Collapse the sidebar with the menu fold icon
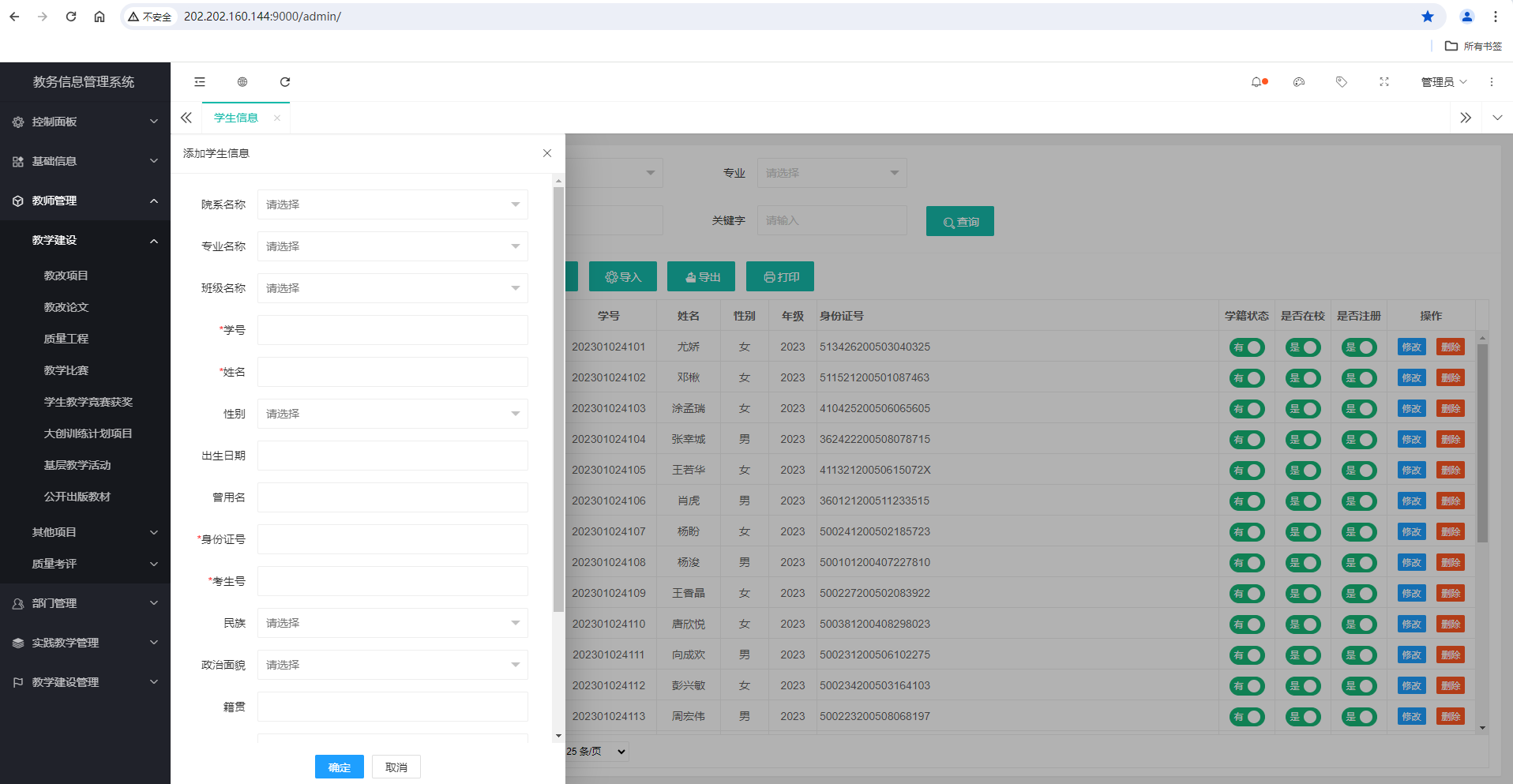This screenshot has height=784, width=1513. 200,82
